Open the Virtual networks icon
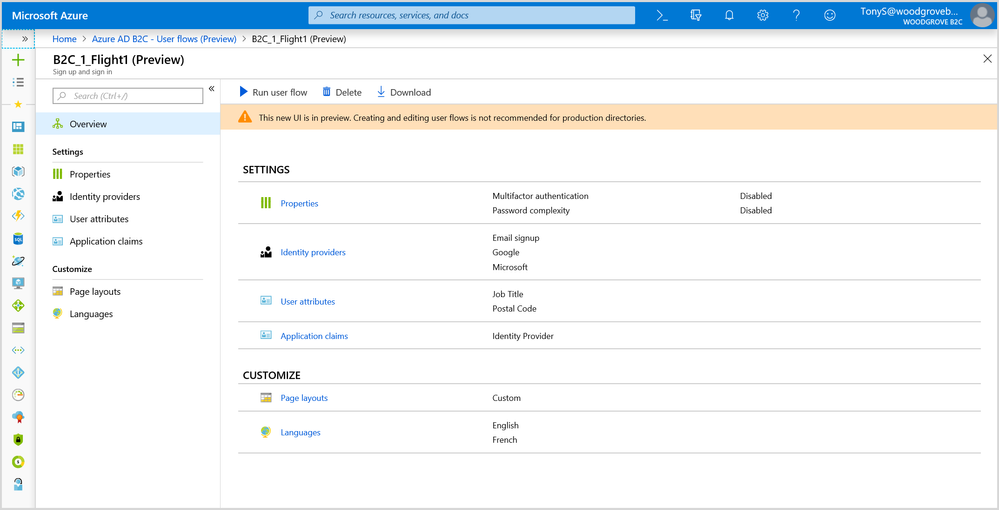This screenshot has height=510, width=999. pos(18,350)
